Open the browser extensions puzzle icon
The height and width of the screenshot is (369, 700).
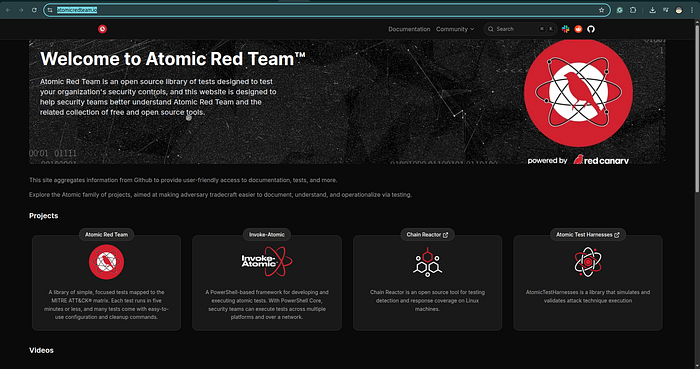pyautogui.click(x=633, y=10)
